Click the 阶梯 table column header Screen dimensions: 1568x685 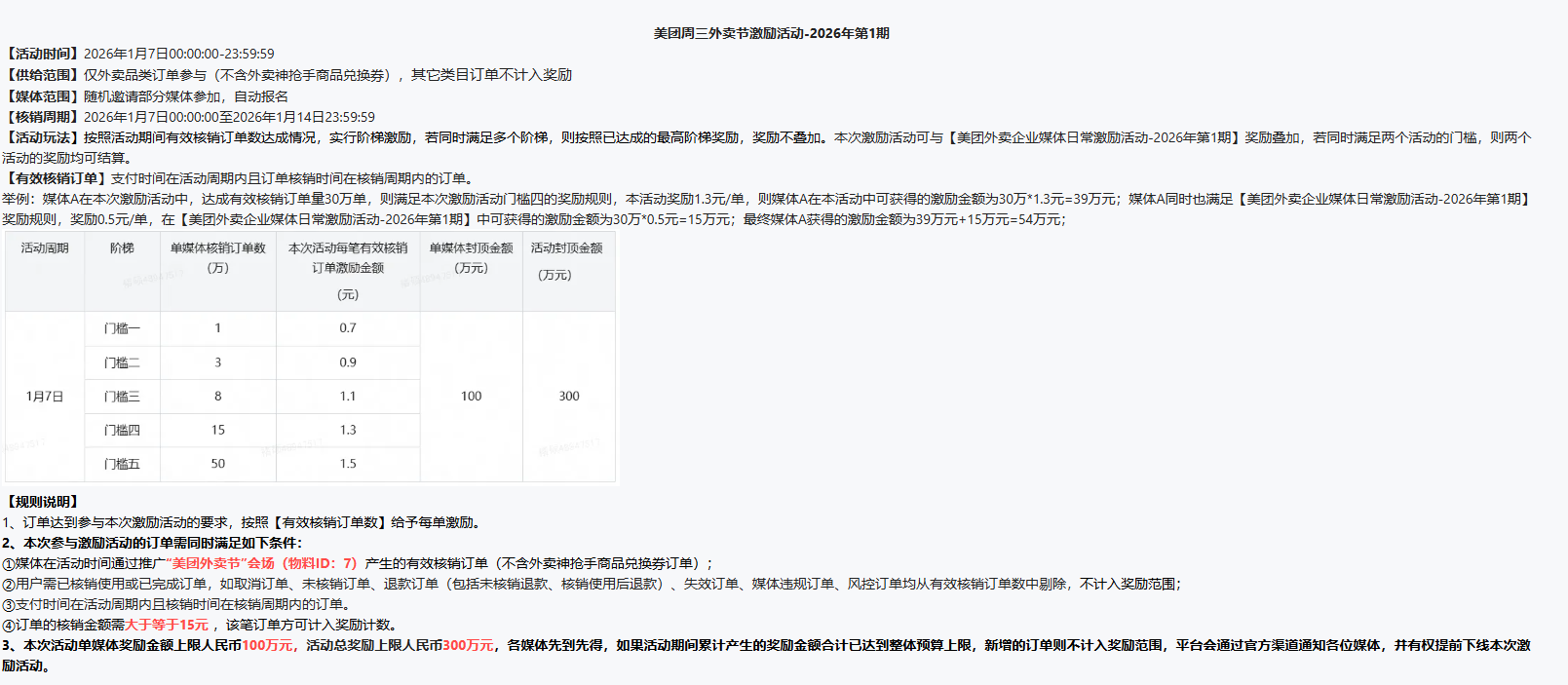(x=122, y=248)
